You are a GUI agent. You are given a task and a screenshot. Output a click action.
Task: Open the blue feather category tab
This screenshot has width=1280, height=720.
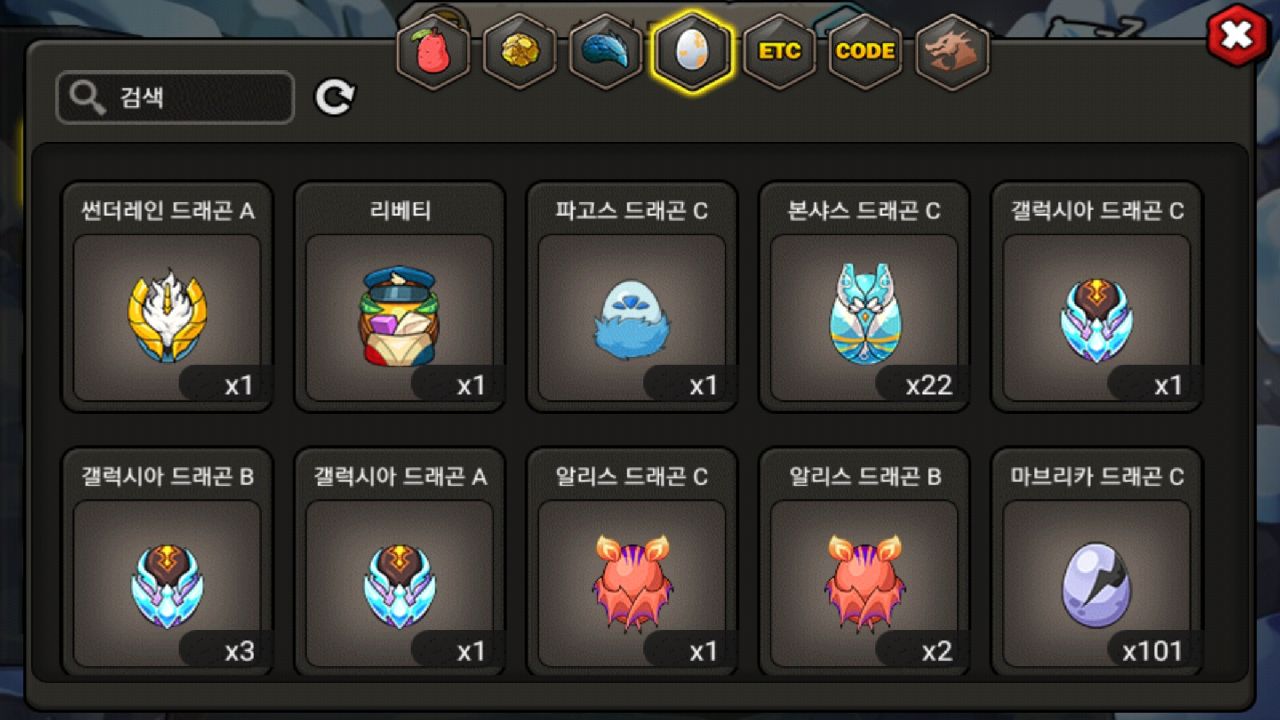click(x=605, y=52)
